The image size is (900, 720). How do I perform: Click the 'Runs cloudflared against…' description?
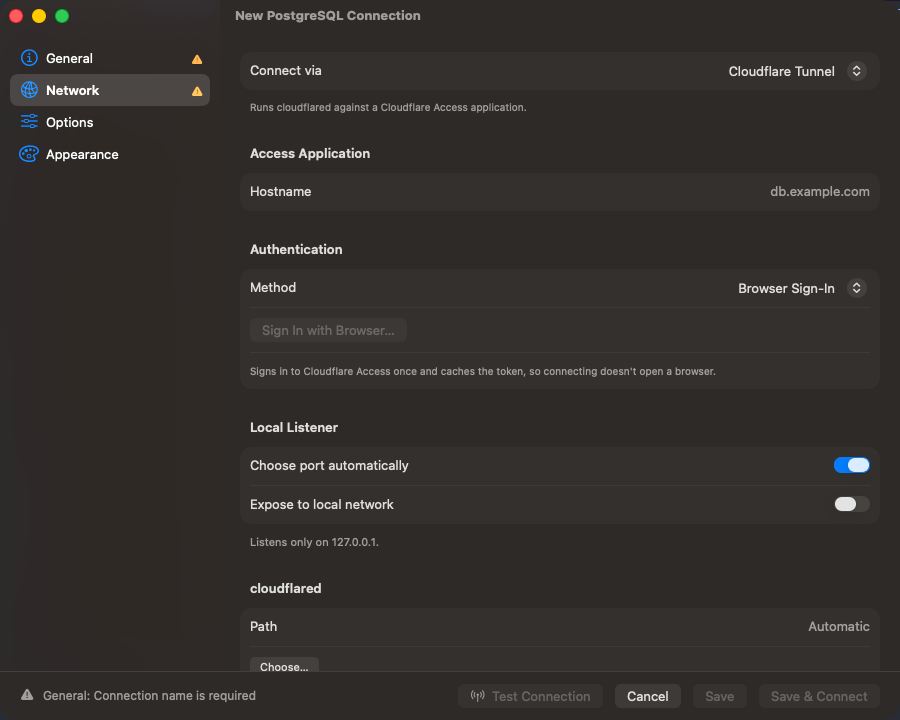point(388,107)
